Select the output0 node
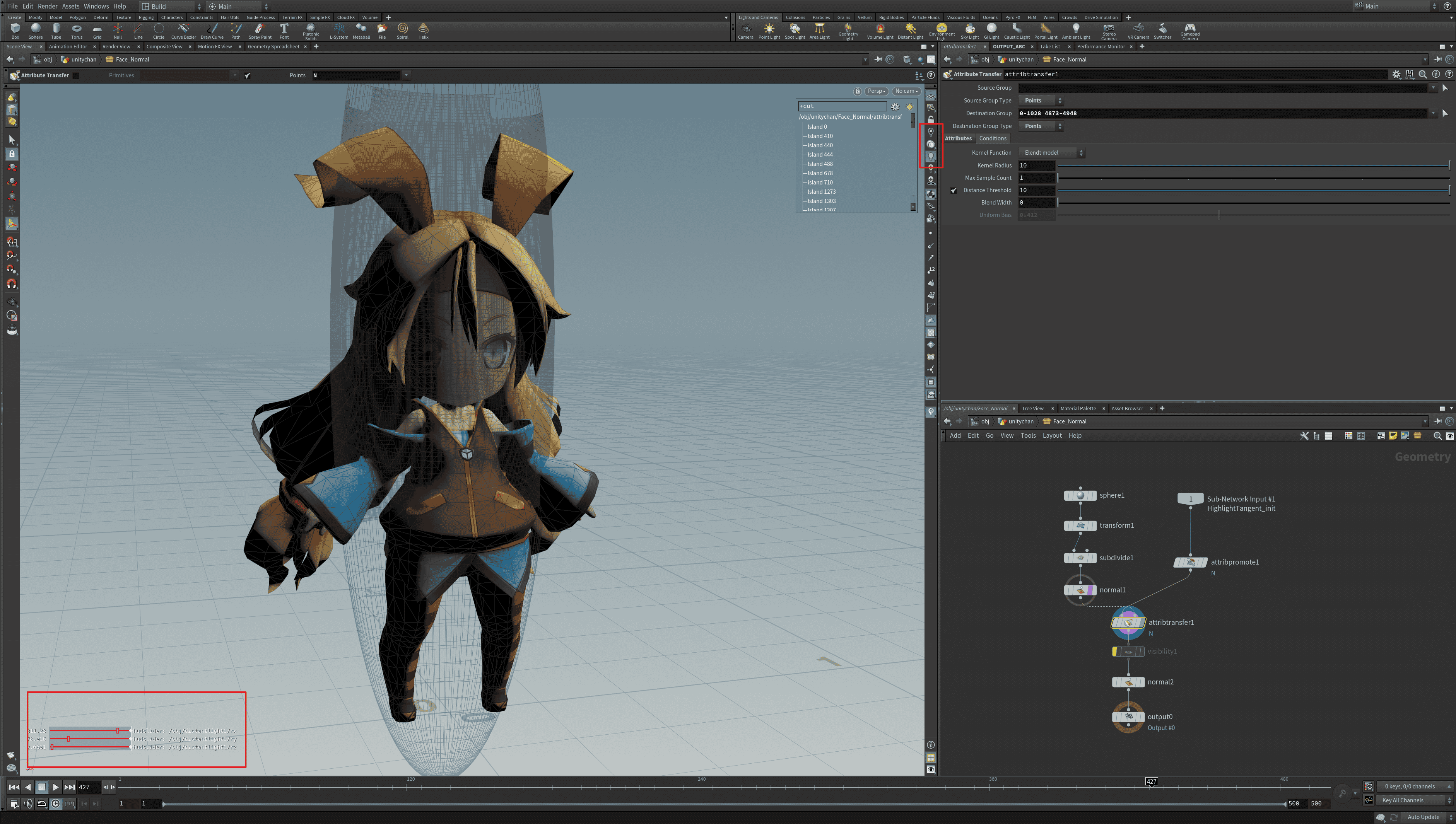The height and width of the screenshot is (824, 1456). (1128, 717)
